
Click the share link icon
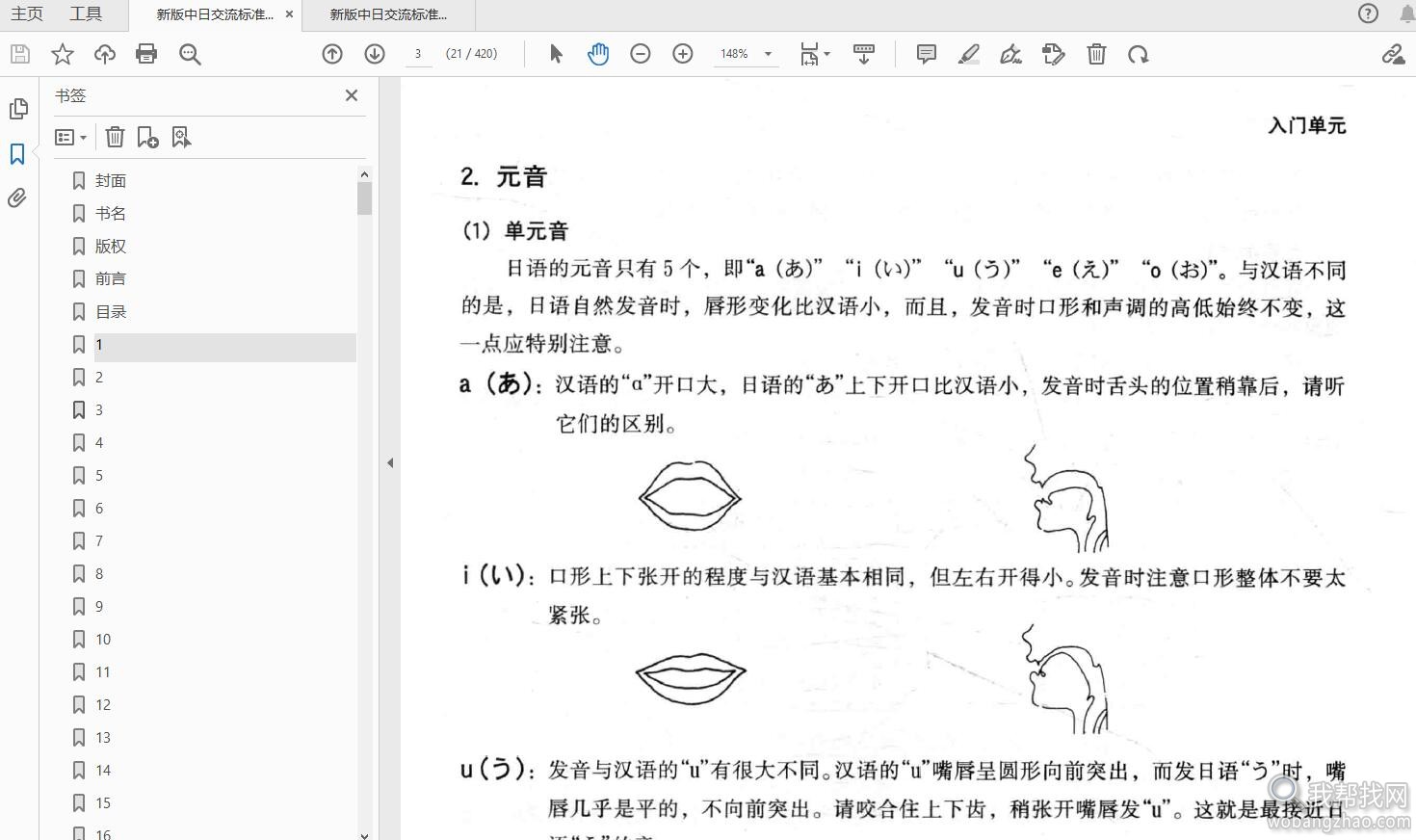1393,54
